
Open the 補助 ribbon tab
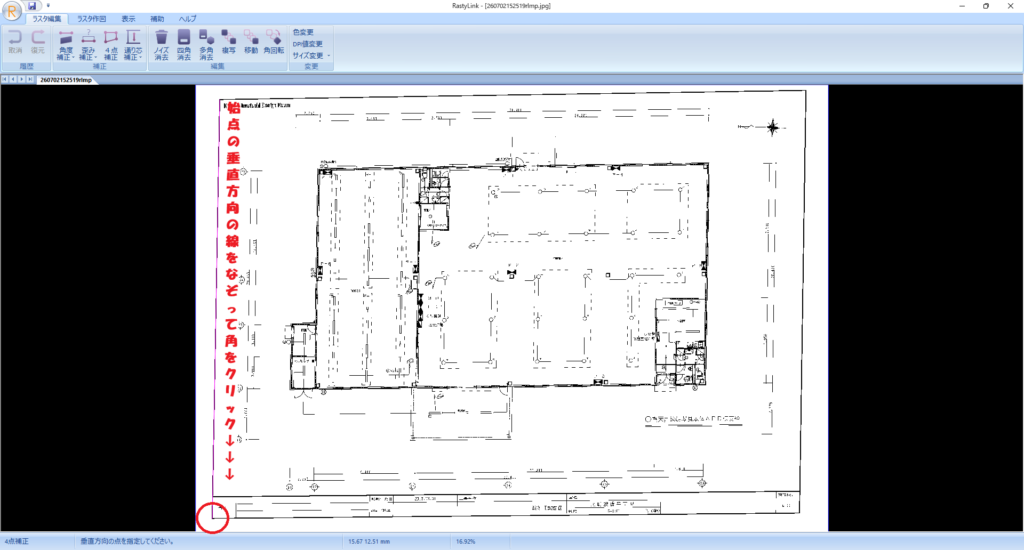(x=157, y=19)
